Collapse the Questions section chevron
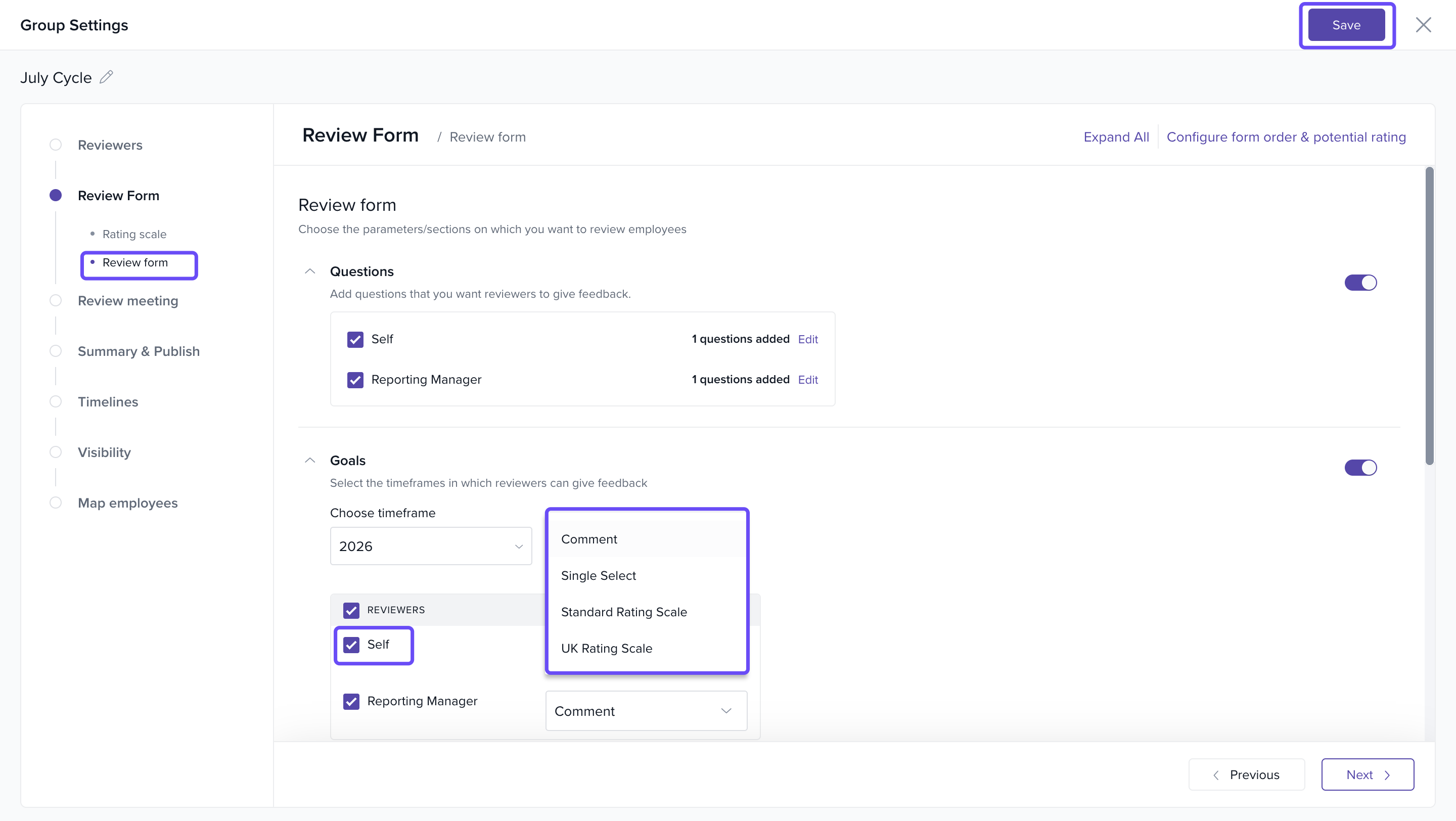The image size is (1456, 821). [310, 271]
